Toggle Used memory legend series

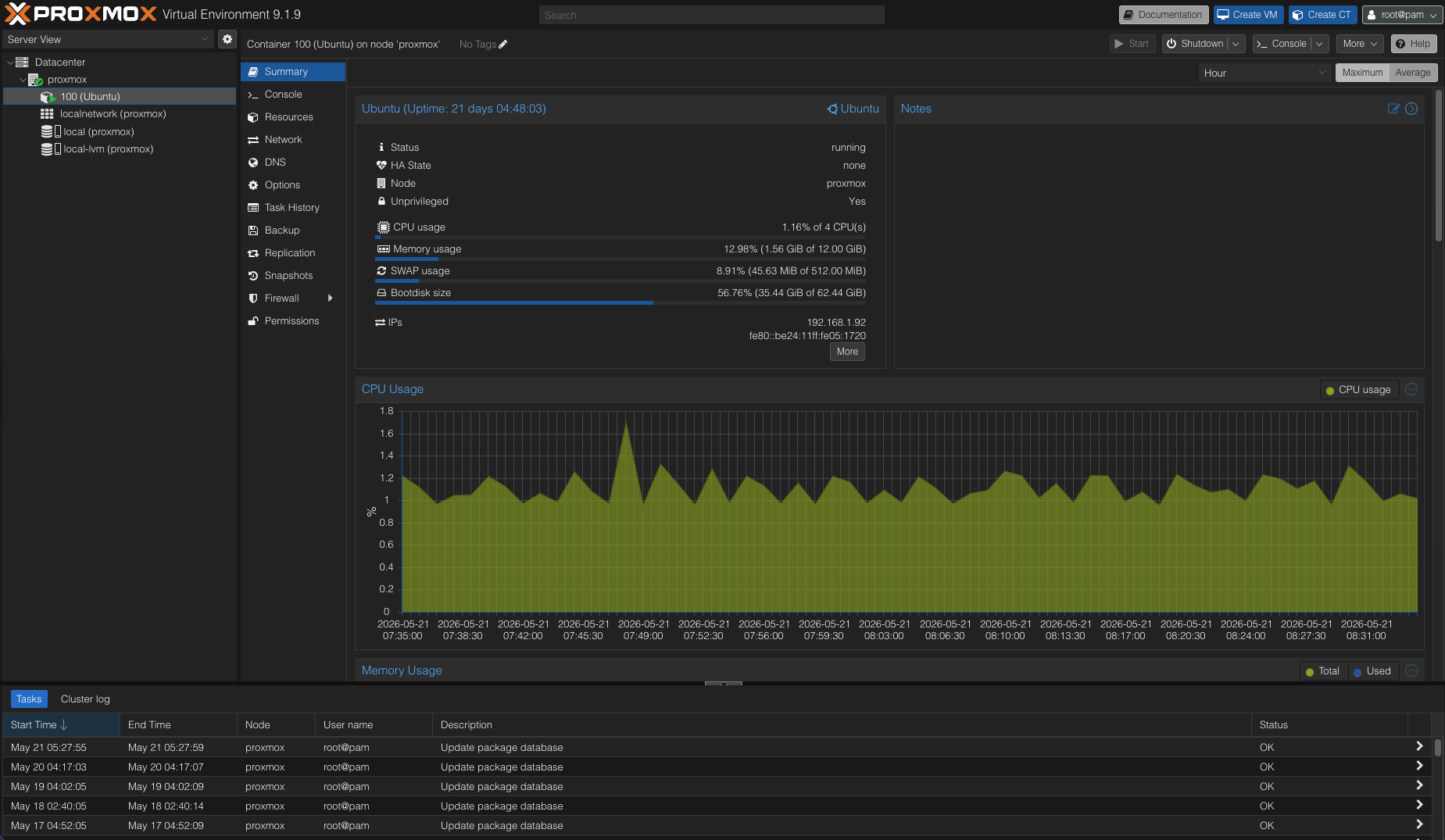[1372, 671]
